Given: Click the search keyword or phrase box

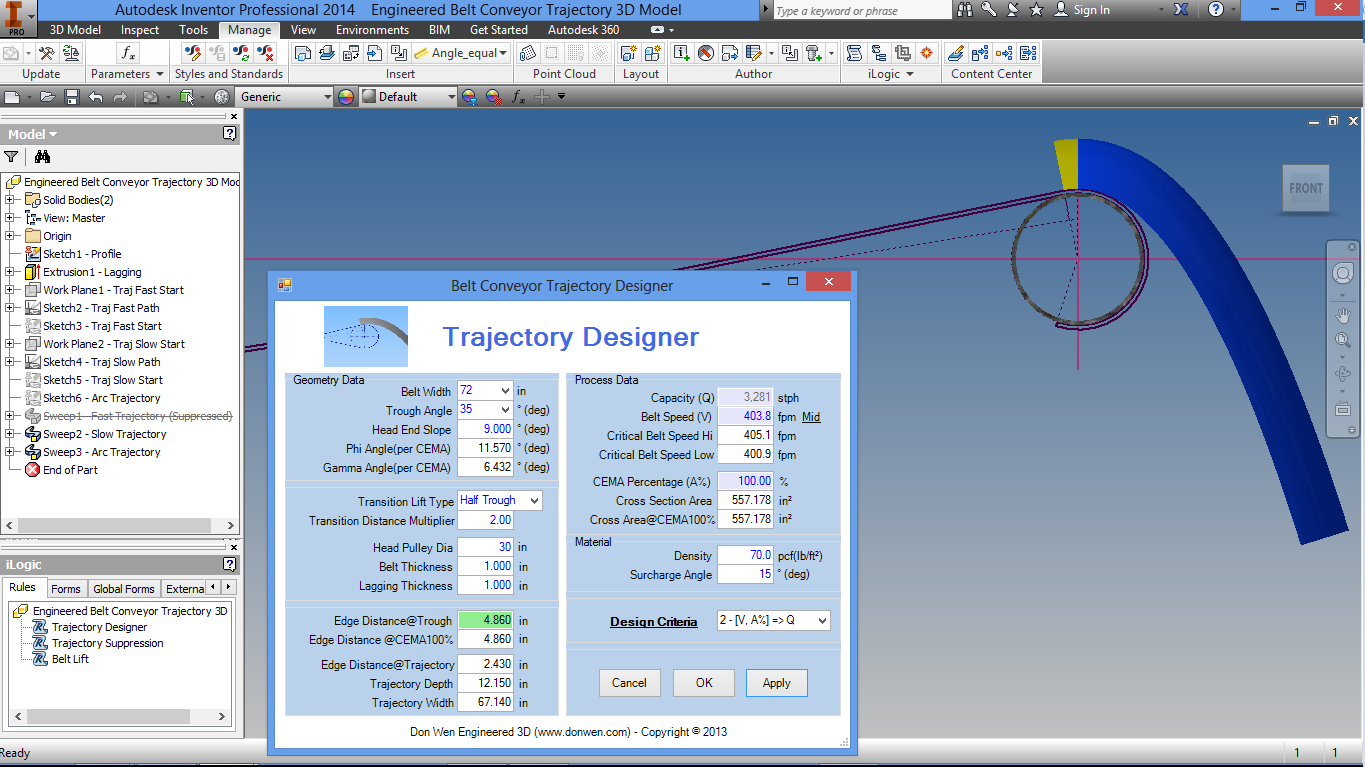Looking at the screenshot, I should (x=862, y=10).
